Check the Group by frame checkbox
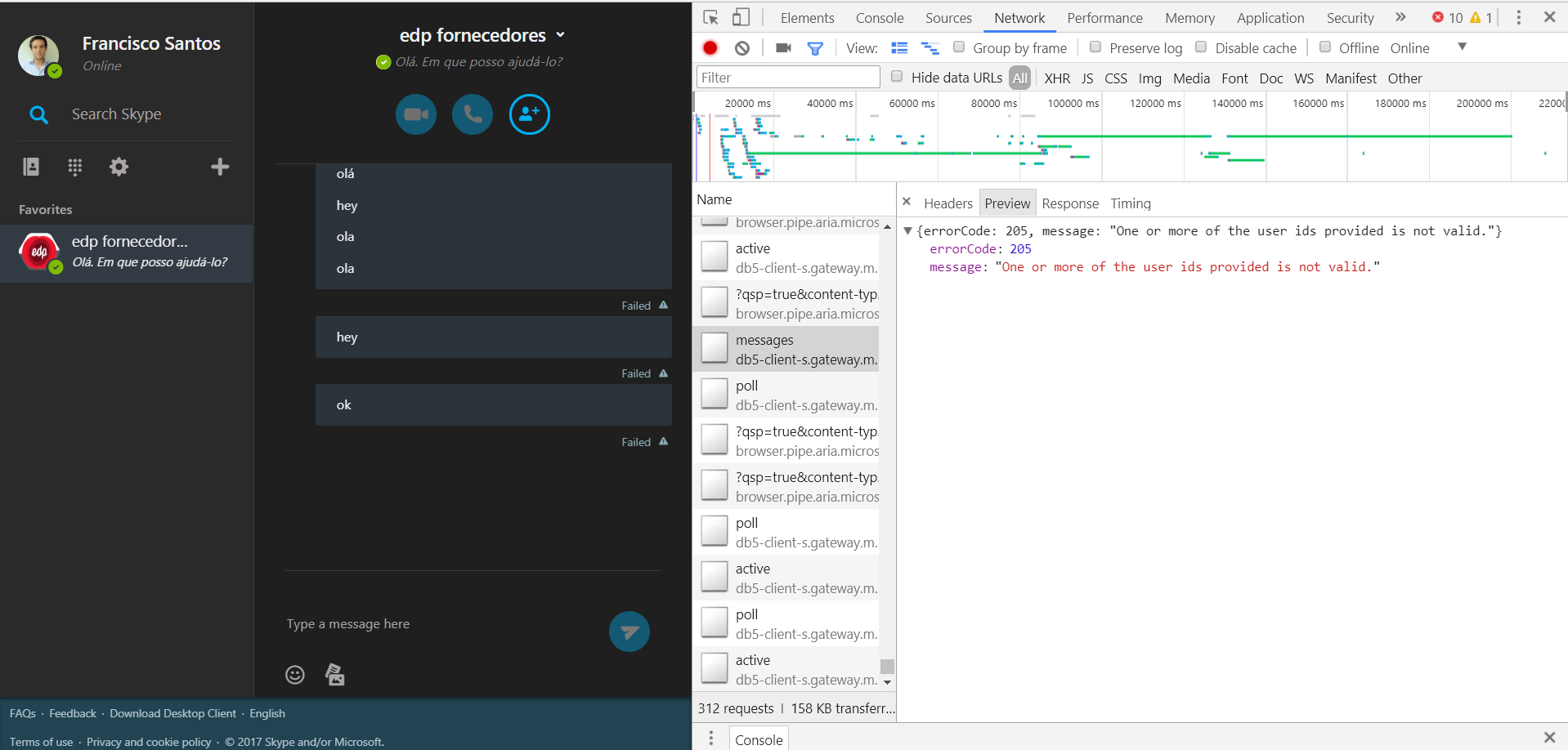 pos(959,47)
